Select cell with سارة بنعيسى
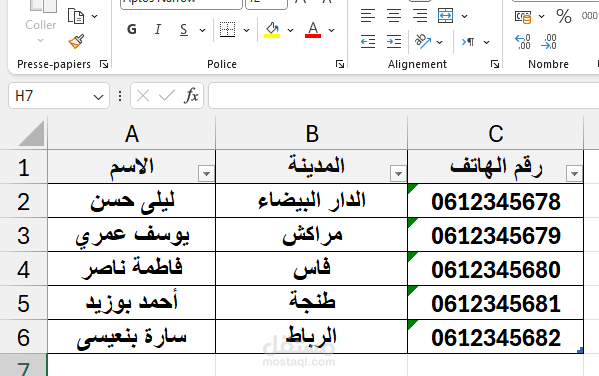This screenshot has width=599, height=376. (131, 337)
